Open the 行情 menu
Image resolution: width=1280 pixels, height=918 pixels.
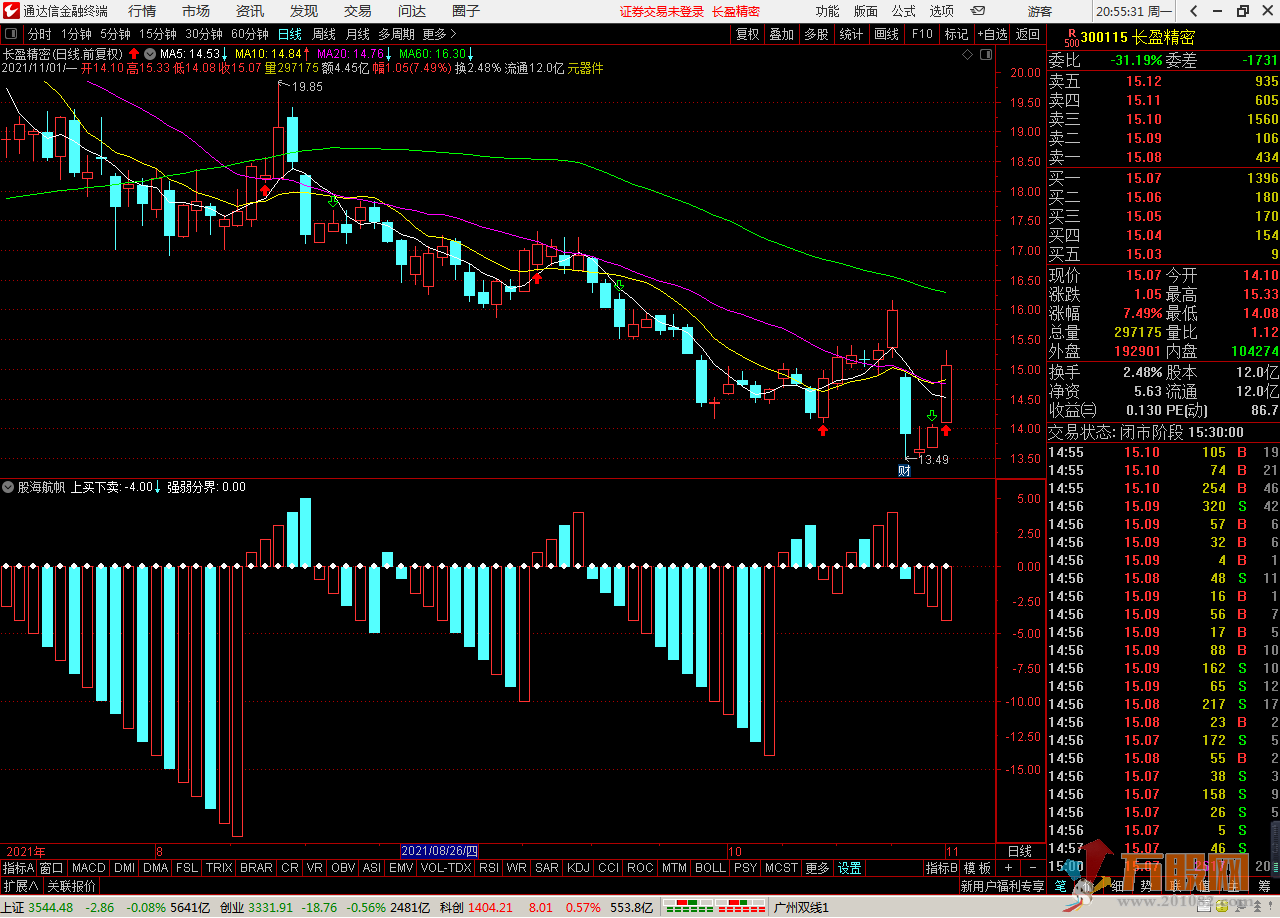click(x=142, y=11)
